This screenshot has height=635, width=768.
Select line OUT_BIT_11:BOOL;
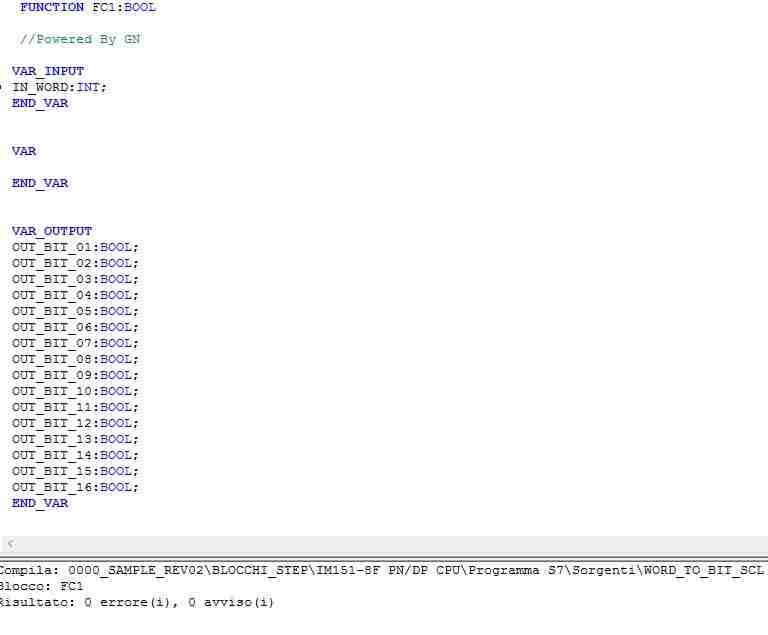[x=75, y=407]
